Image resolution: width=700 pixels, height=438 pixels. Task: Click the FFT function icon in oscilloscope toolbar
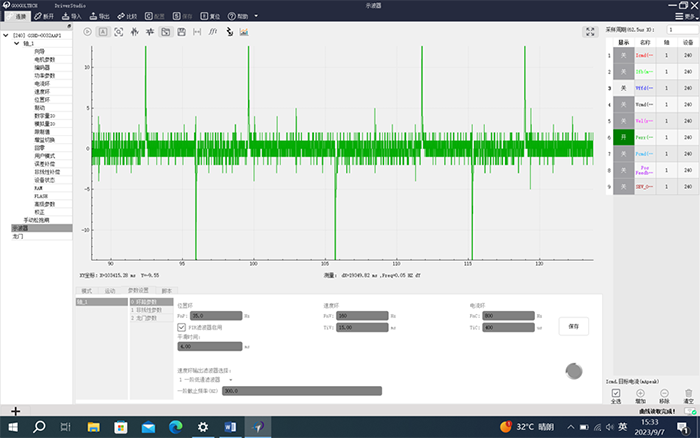click(x=212, y=32)
